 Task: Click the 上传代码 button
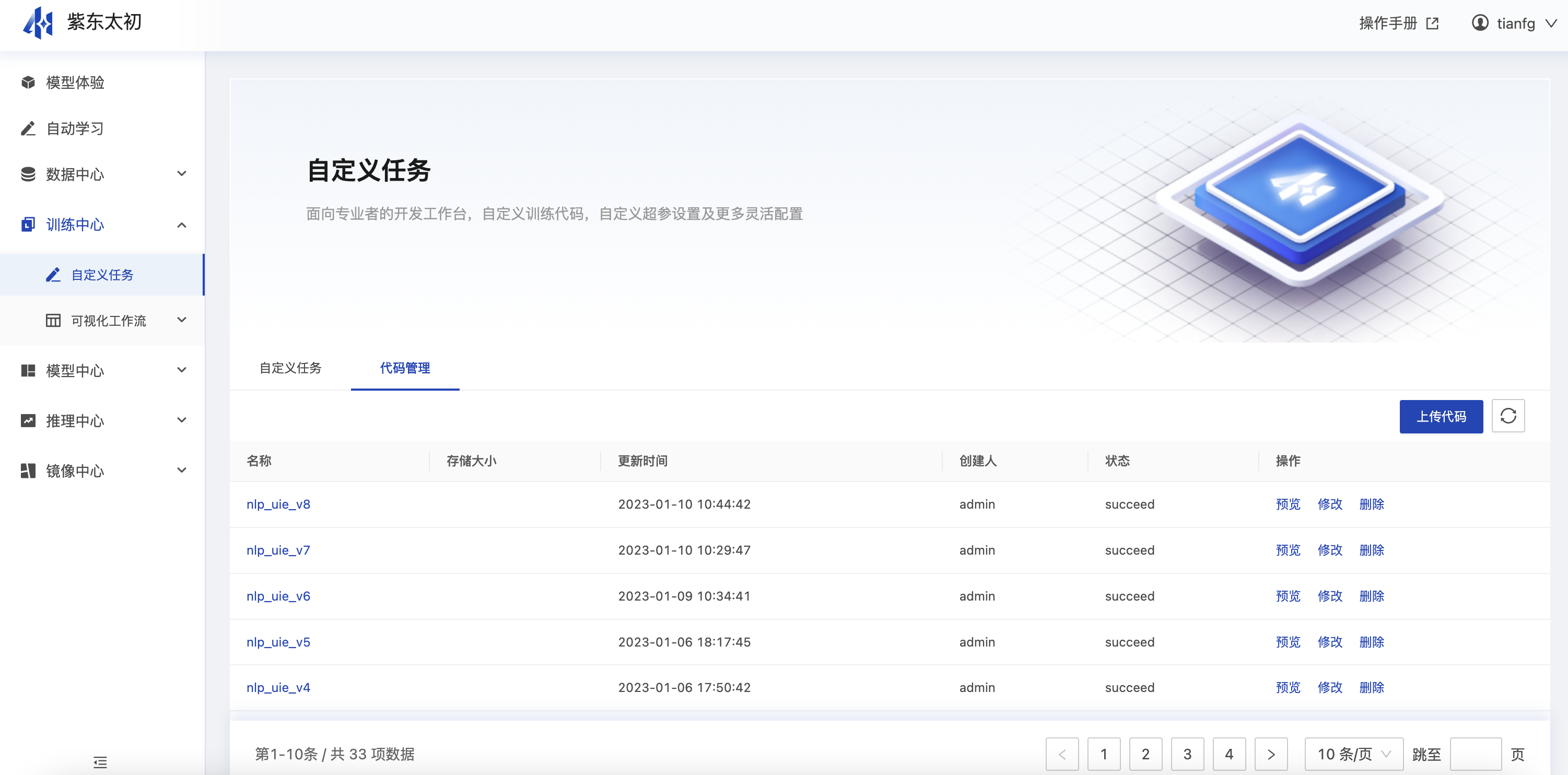point(1441,416)
